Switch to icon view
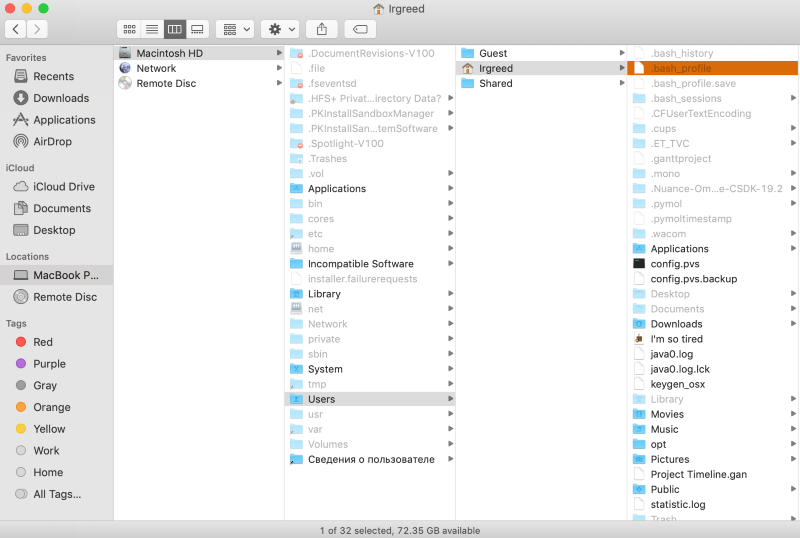 coord(130,29)
